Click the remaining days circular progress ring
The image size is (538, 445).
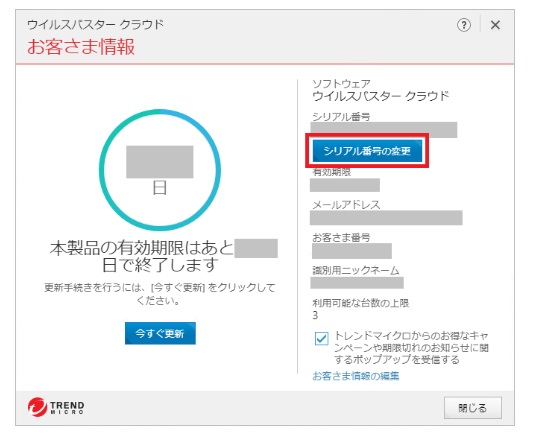pyautogui.click(x=160, y=170)
